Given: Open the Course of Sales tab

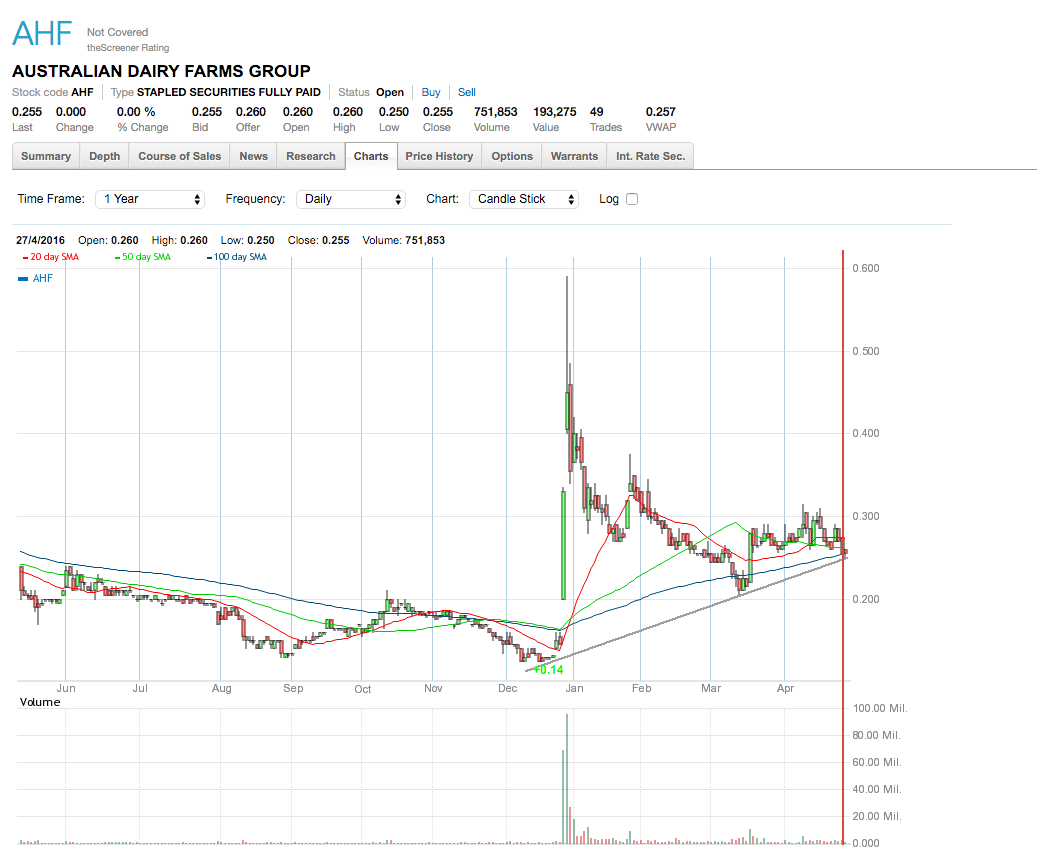Looking at the screenshot, I should click(x=179, y=156).
